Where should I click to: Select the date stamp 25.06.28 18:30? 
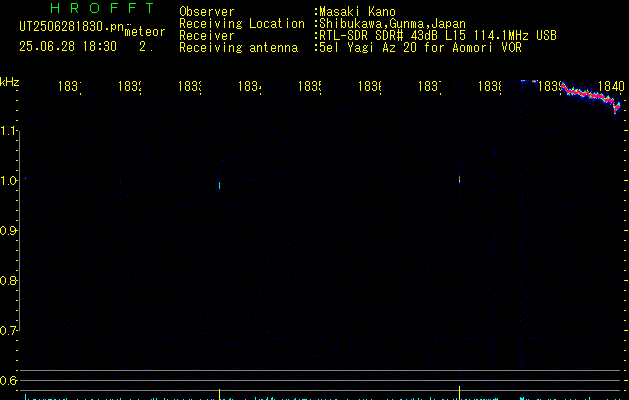click(68, 47)
